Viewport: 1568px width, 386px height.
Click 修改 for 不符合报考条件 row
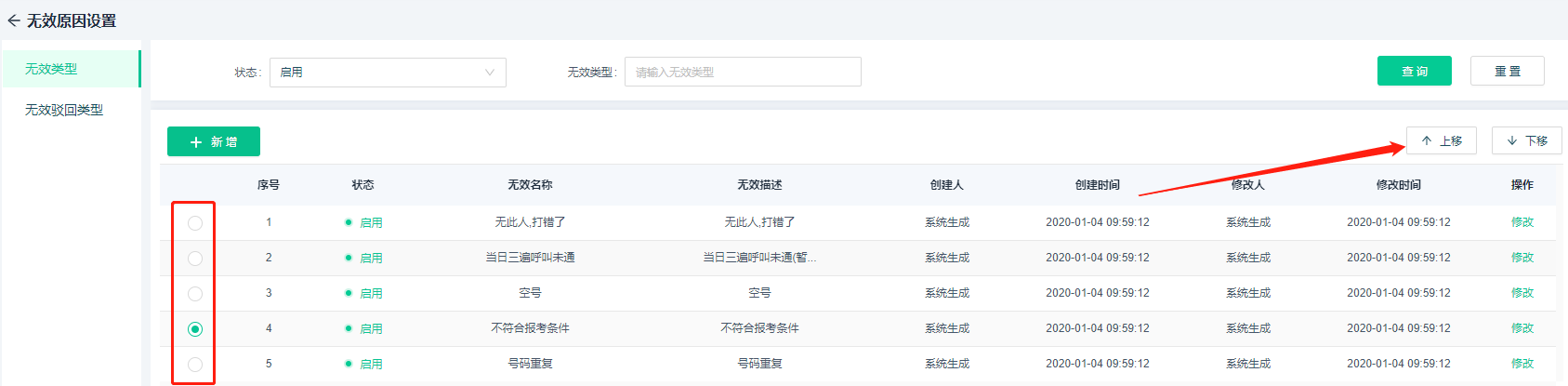[1522, 328]
